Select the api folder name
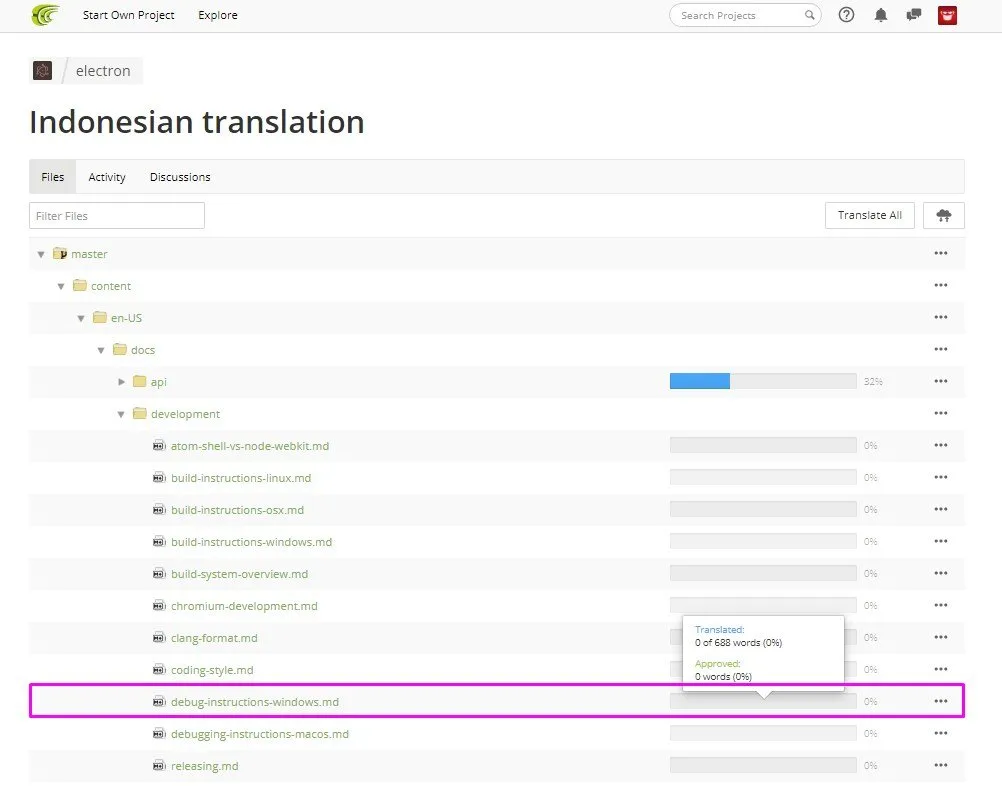This screenshot has height=786, width=1002. click(158, 382)
